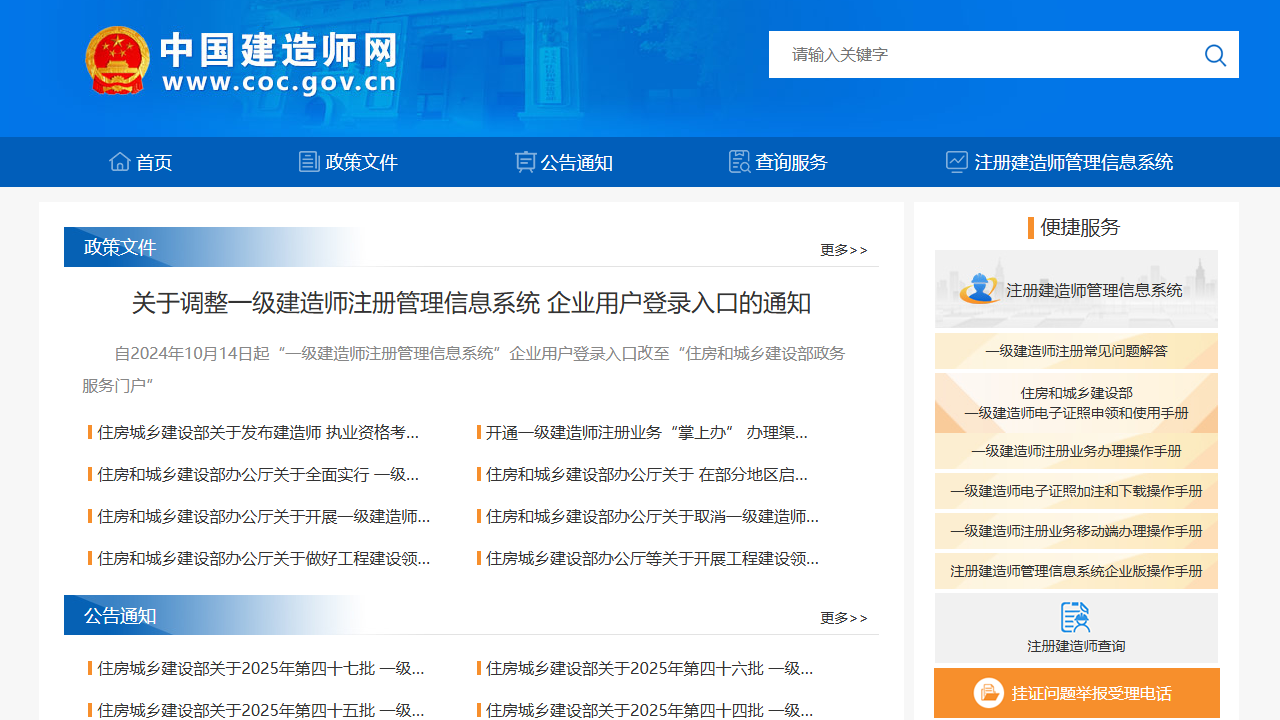The image size is (1280, 720).
Task: Click the chart icon beside 注册建造师管理信息系统
Action: pyautogui.click(x=956, y=161)
